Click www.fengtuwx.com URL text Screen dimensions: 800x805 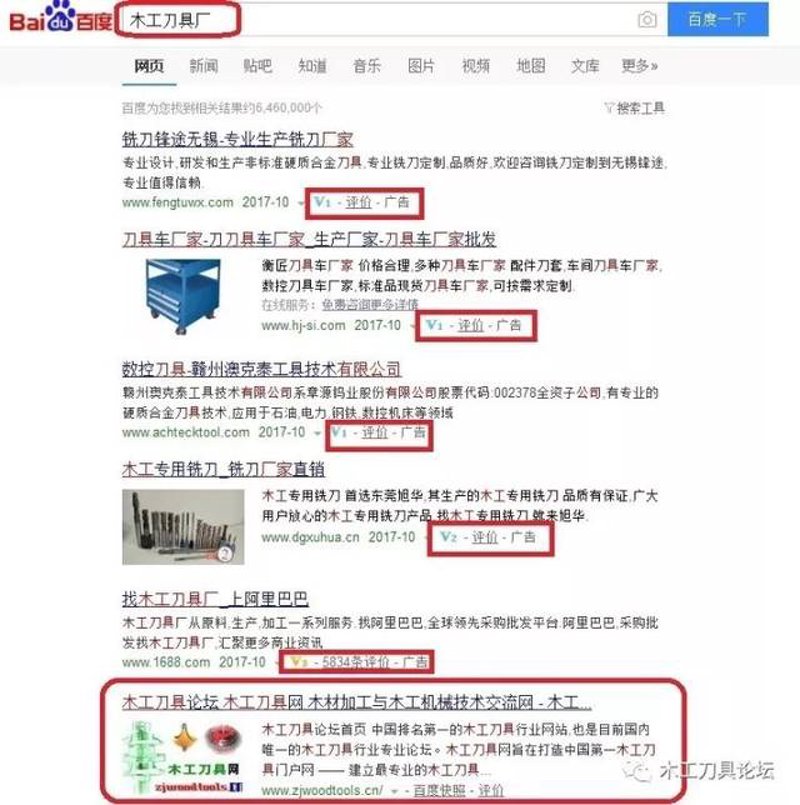pyautogui.click(x=178, y=202)
